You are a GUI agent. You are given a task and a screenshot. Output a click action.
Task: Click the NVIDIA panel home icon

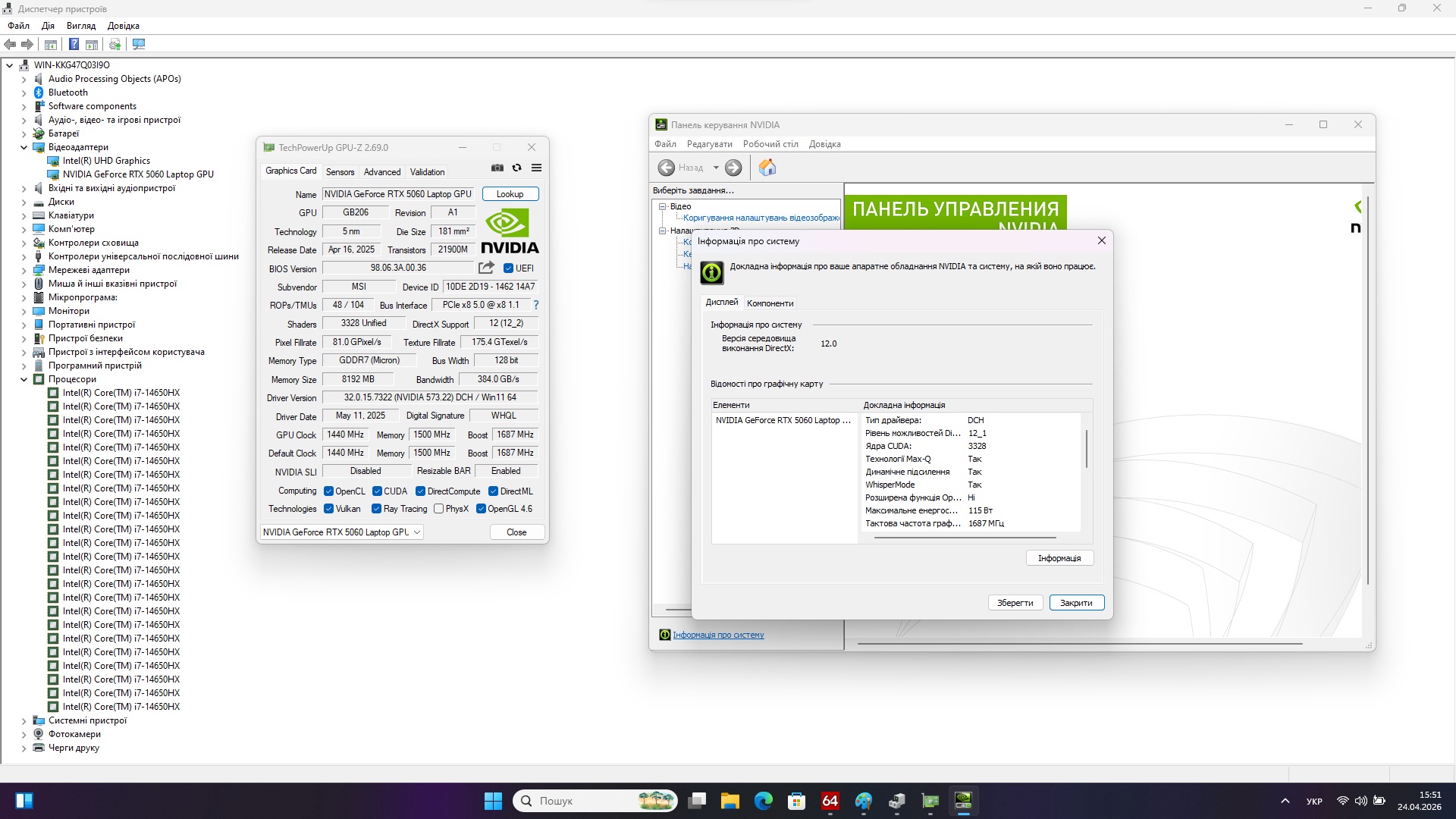coord(767,168)
